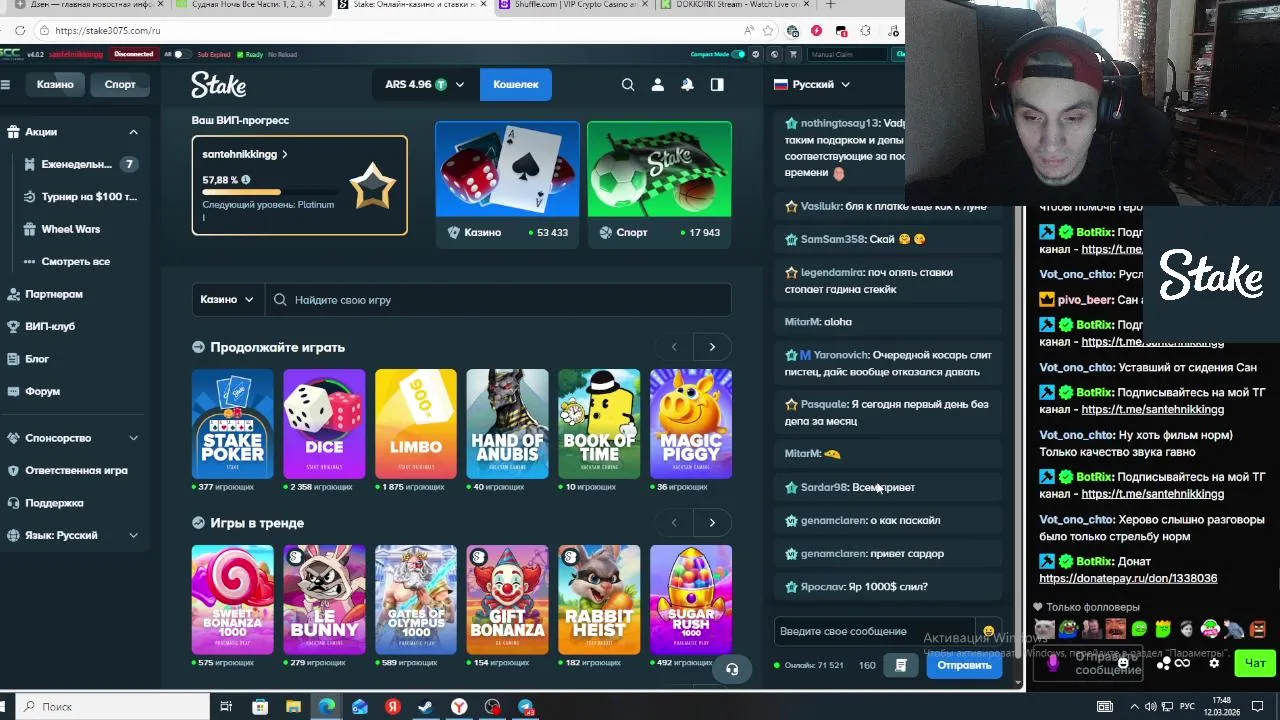Open File Explorer from the taskbar

[293, 707]
